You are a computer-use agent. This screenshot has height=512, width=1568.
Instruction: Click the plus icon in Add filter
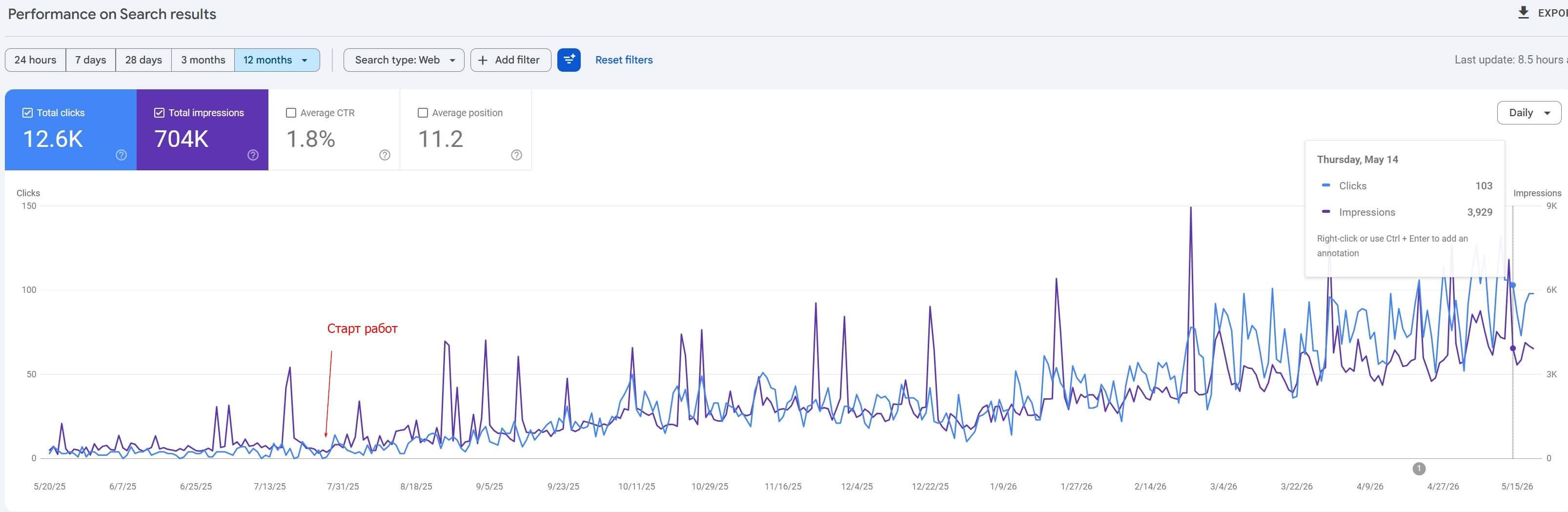483,60
